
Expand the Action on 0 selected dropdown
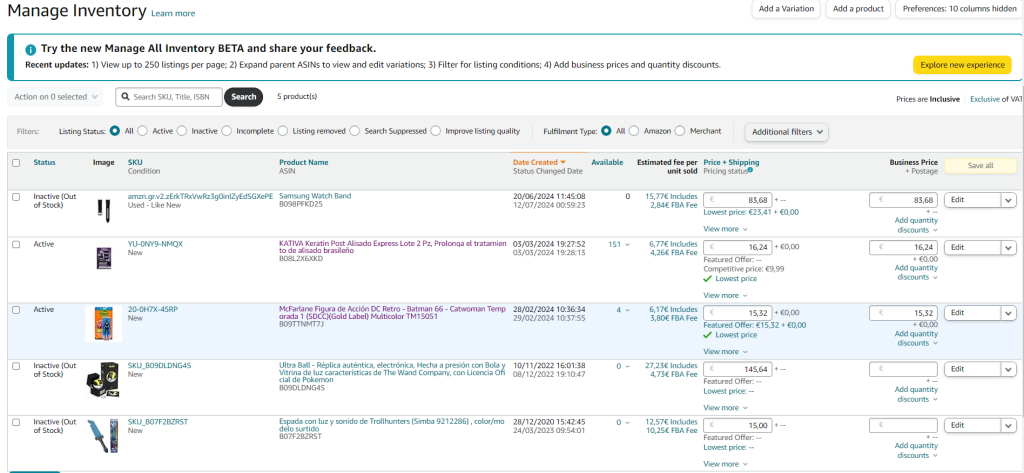click(x=55, y=97)
